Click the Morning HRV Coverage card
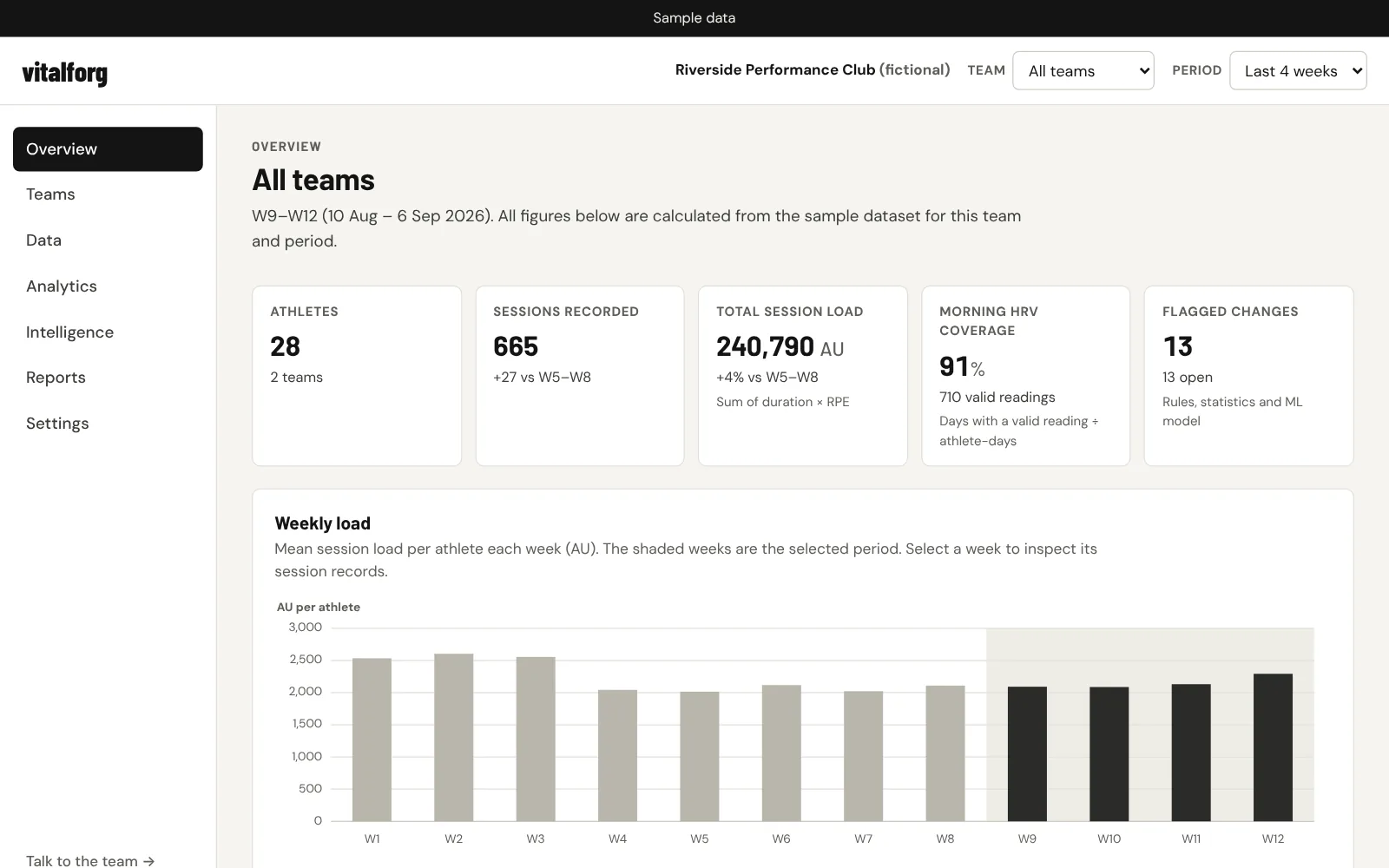The width and height of the screenshot is (1389, 868). [1026, 376]
